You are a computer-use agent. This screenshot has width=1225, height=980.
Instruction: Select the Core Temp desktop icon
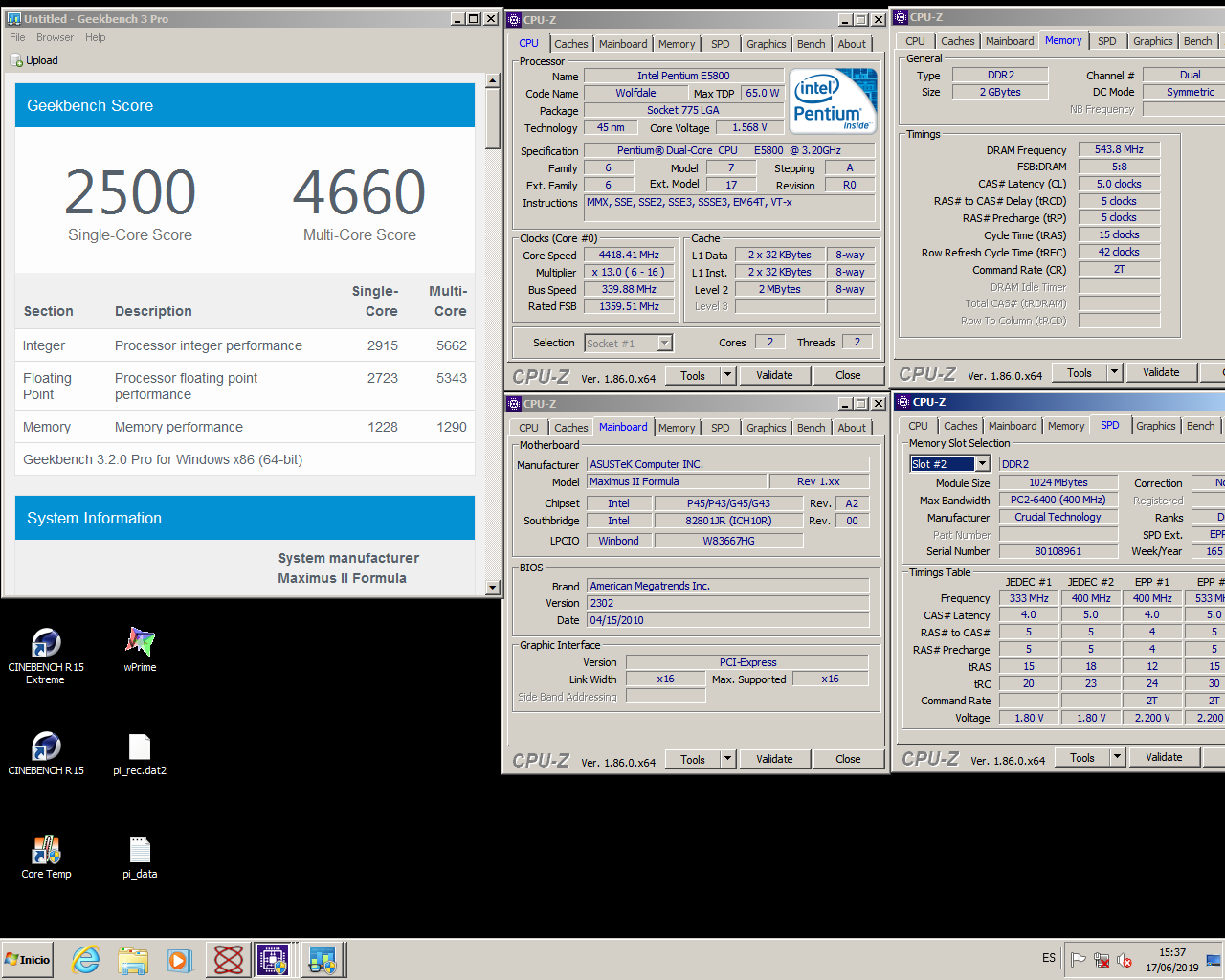click(46, 856)
